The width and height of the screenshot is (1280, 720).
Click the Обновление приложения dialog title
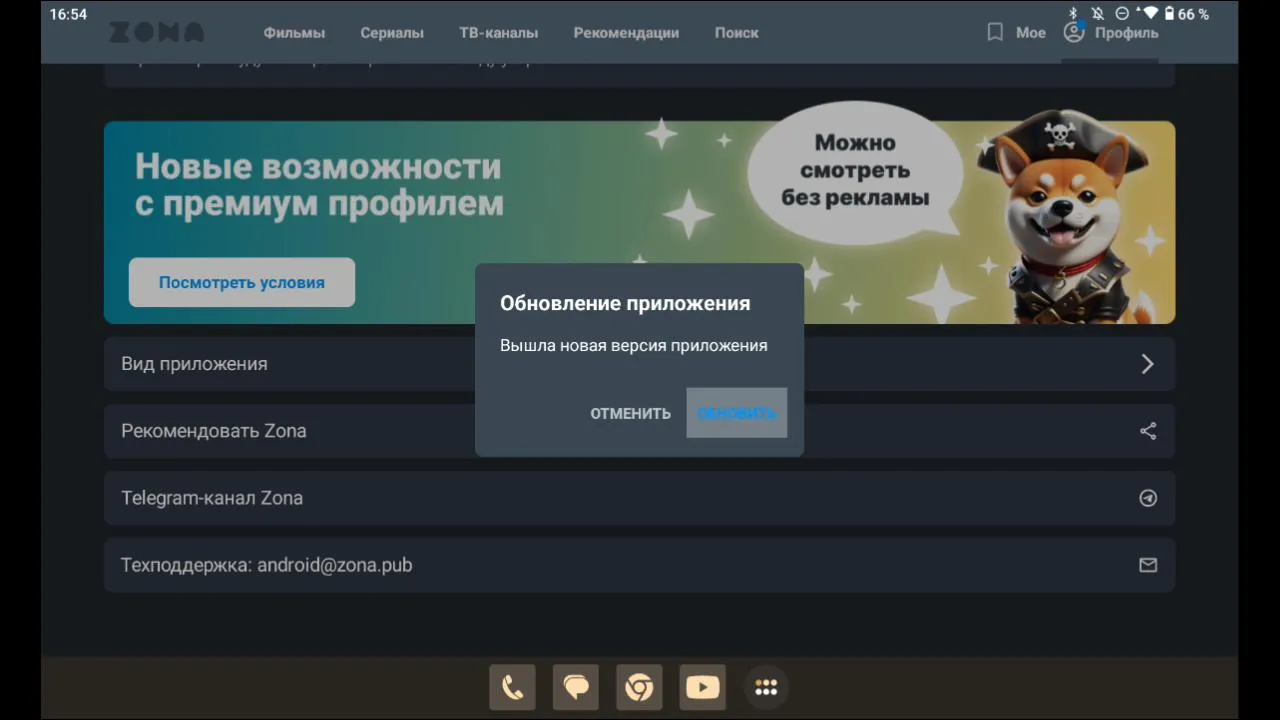coord(625,303)
